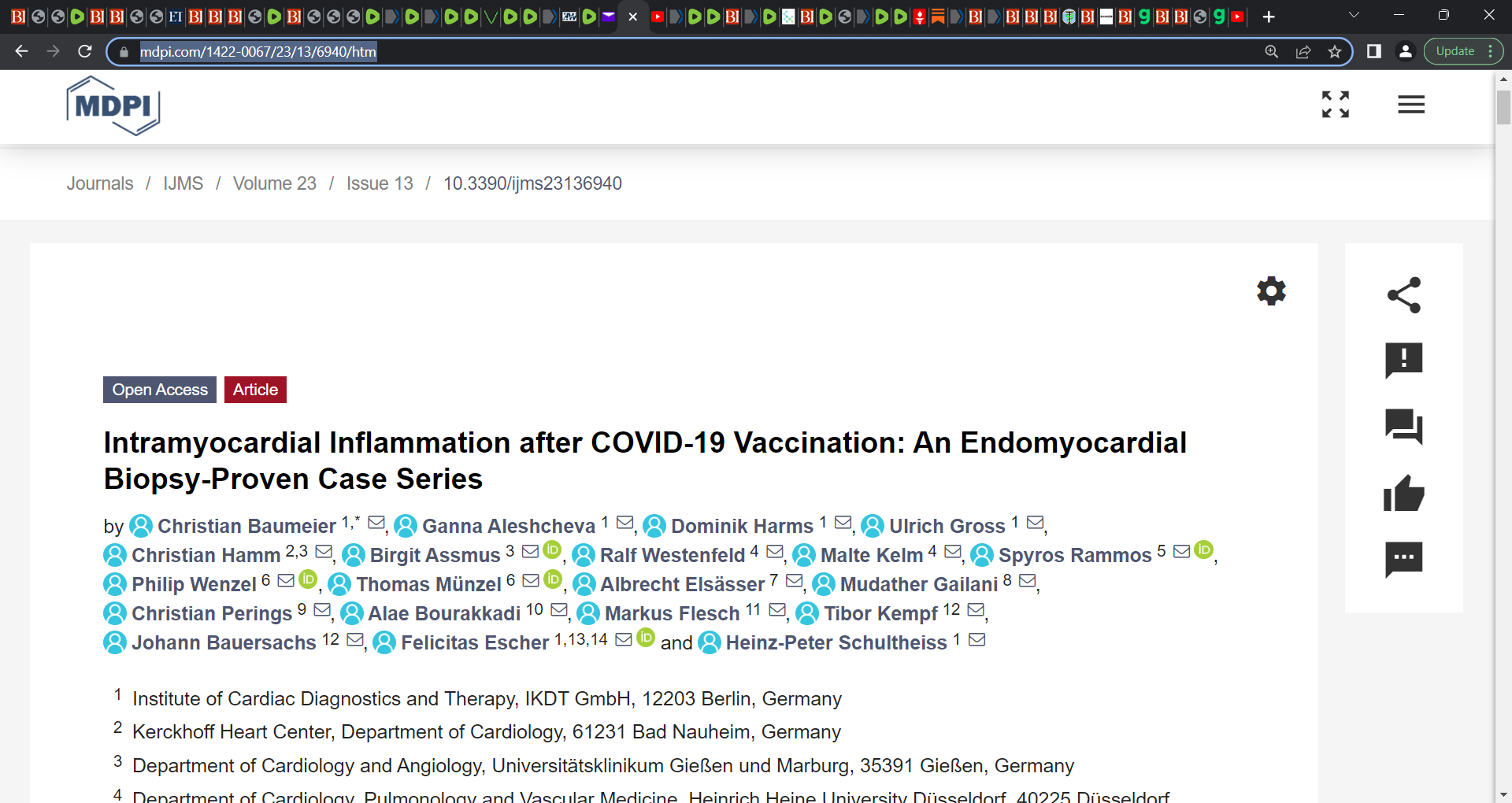Open the report exclamation bubble icon

(1404, 361)
